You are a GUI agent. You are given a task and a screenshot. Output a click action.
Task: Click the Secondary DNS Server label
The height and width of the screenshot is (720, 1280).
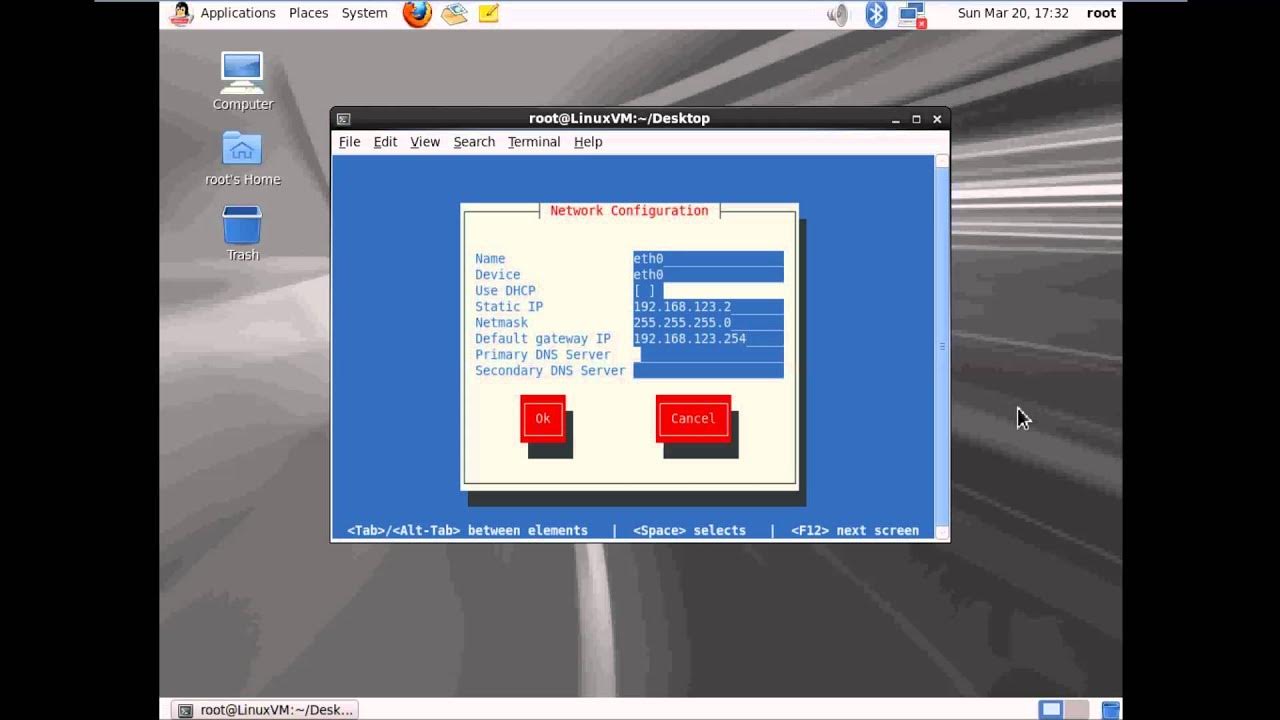coord(550,371)
